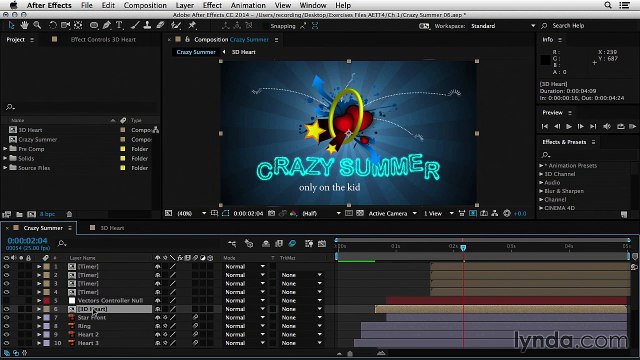This screenshot has height=360, width=640.
Task: Open the Effect menu
Action: (x=212, y=5)
